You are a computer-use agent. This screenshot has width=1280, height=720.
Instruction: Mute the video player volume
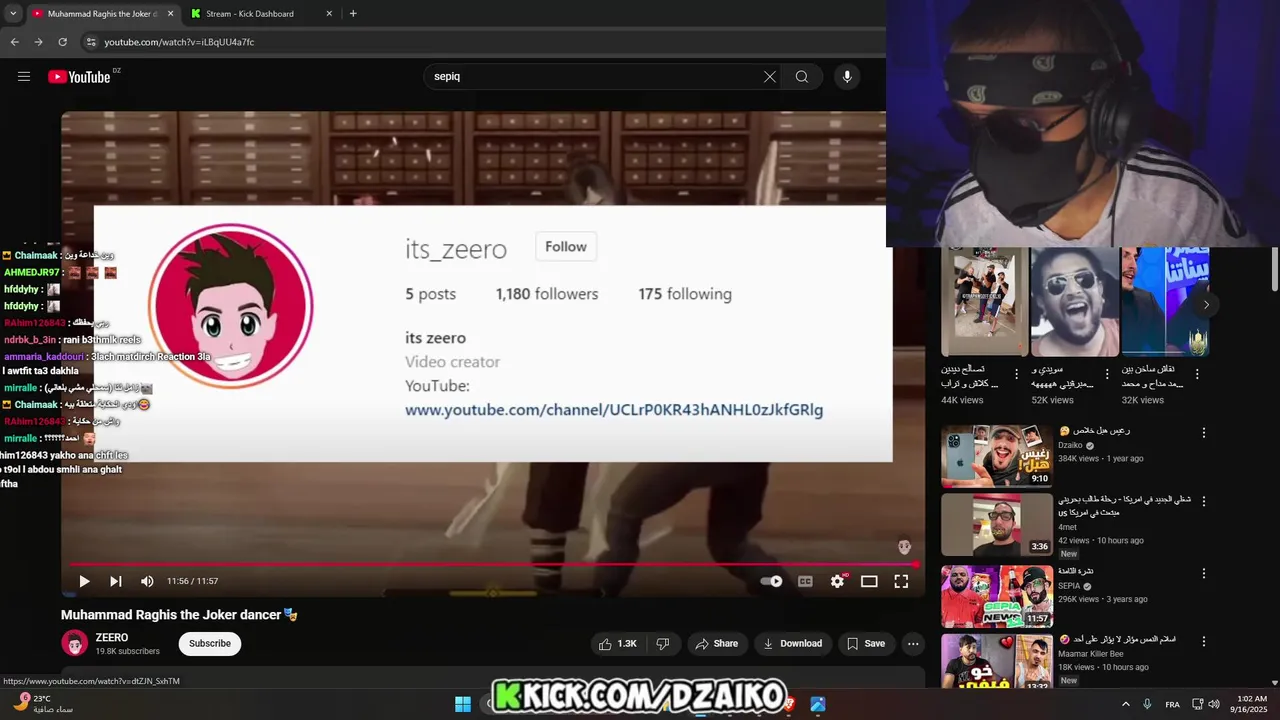[x=147, y=581]
